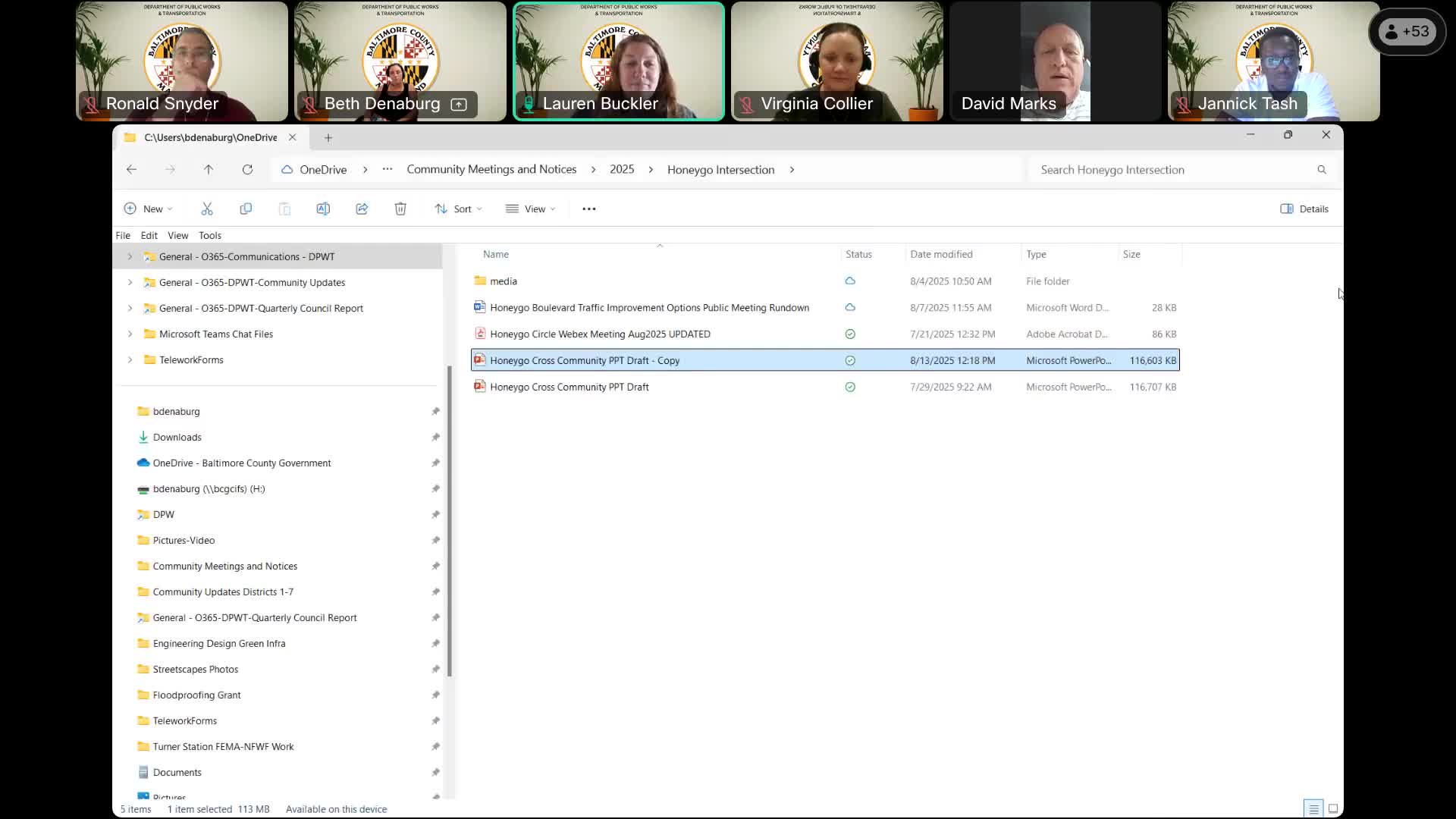Click the Search Honeygo Intersection field
Image resolution: width=1456 pixels, height=819 pixels.
tap(1175, 170)
